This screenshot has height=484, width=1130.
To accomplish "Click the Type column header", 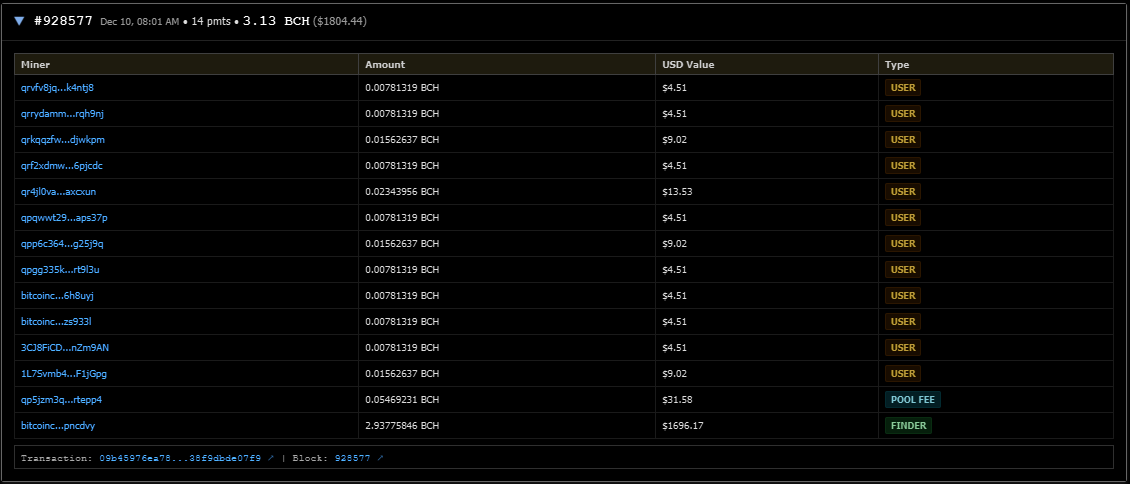I will pyautogui.click(x=996, y=65).
